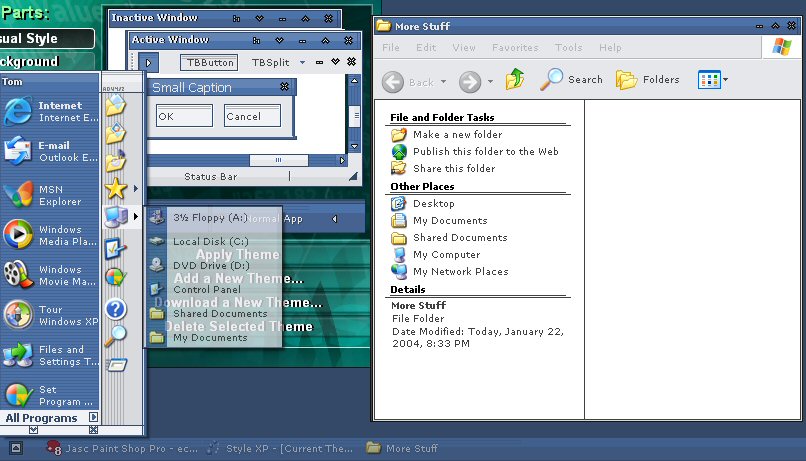This screenshot has height=461, width=806.
Task: Click the preview toolbar chevron arrow button
Action: click(x=148, y=63)
